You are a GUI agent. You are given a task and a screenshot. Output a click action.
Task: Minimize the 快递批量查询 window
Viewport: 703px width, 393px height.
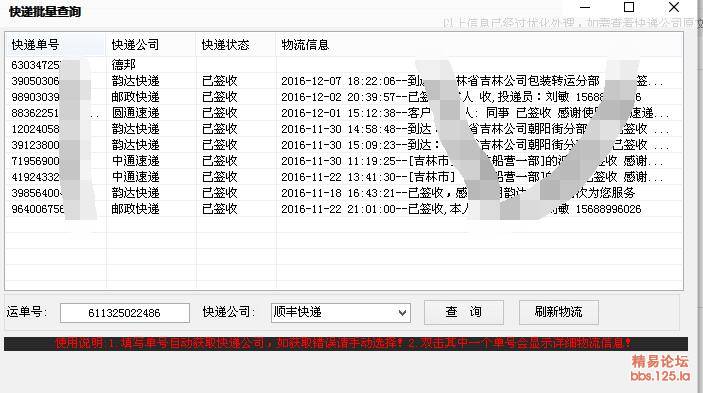click(x=585, y=7)
